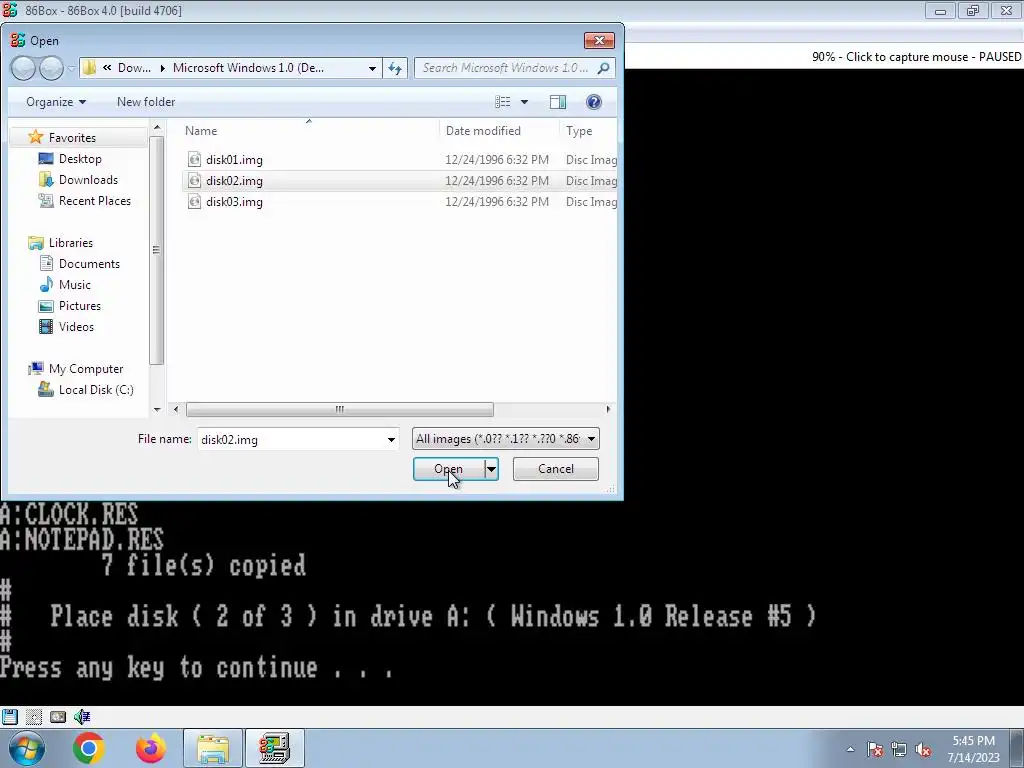This screenshot has height=768, width=1024.
Task: Click the muted volume tray icon
Action: tap(923, 750)
